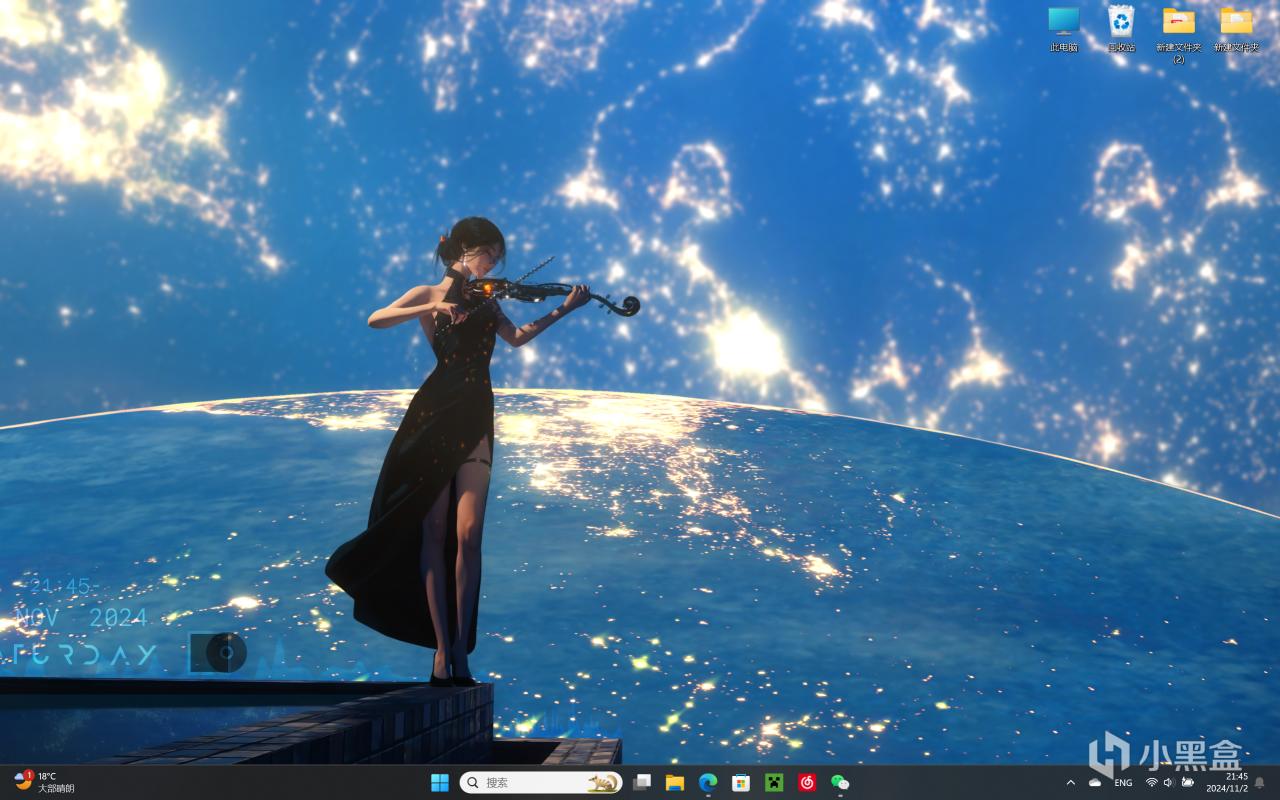Click the 搜索 taskbar search box
This screenshot has width=1280, height=800.
[541, 782]
